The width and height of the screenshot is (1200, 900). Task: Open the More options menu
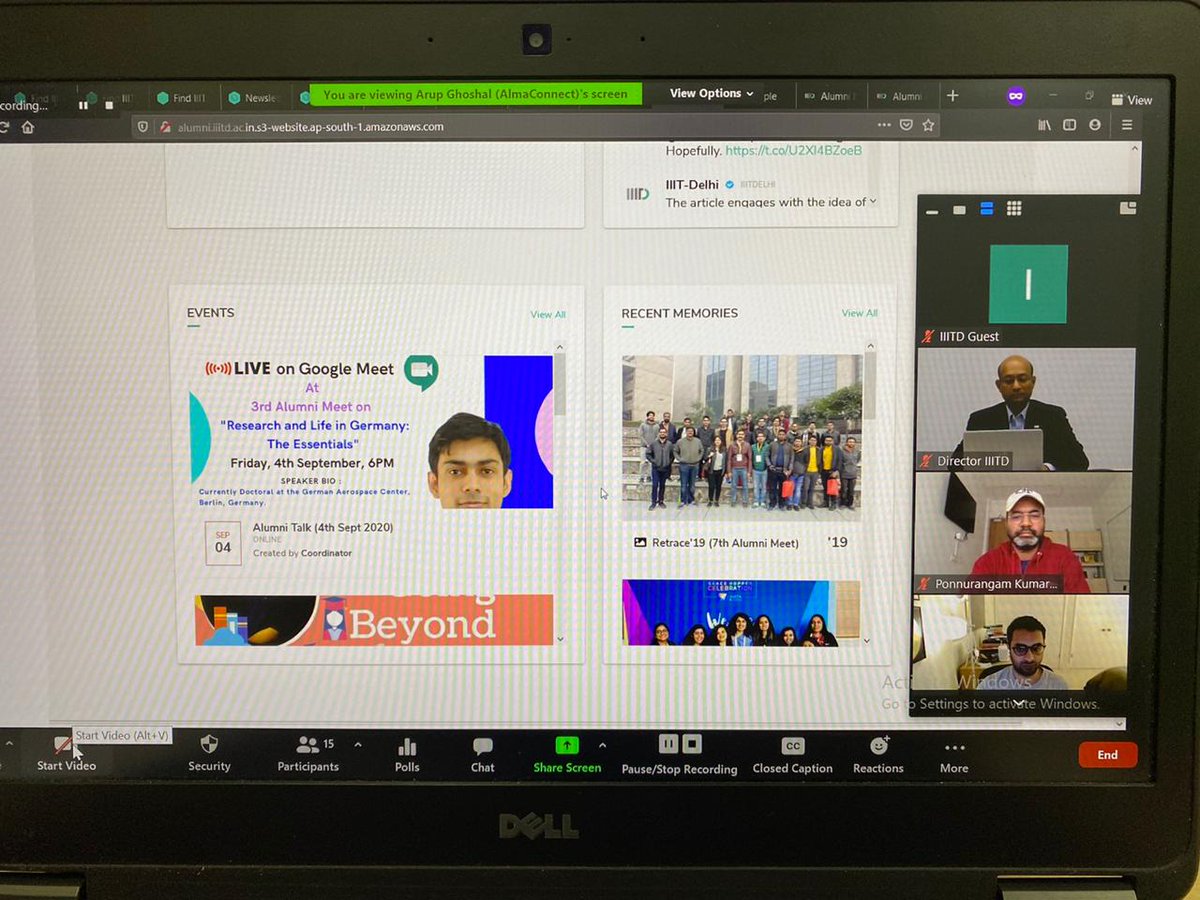(x=954, y=757)
